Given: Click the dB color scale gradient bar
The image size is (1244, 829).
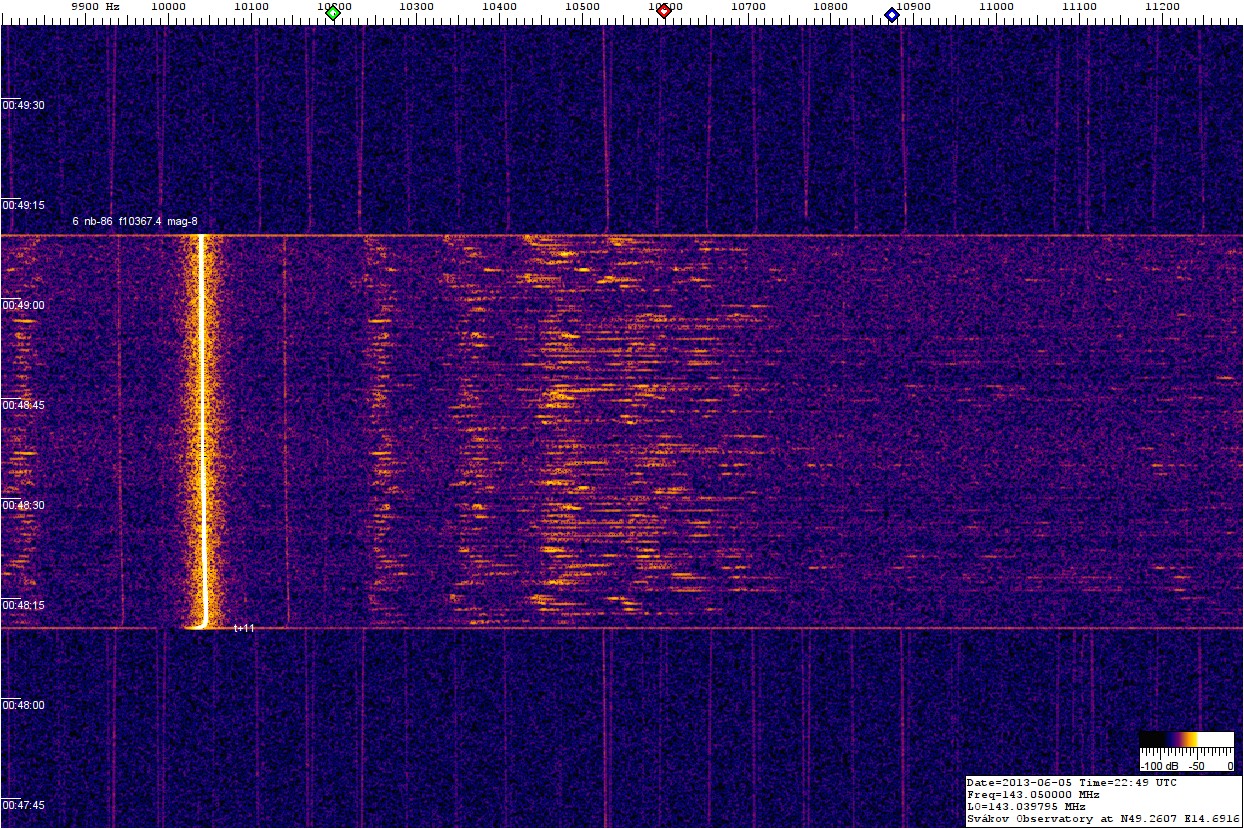Looking at the screenshot, I should (1186, 739).
